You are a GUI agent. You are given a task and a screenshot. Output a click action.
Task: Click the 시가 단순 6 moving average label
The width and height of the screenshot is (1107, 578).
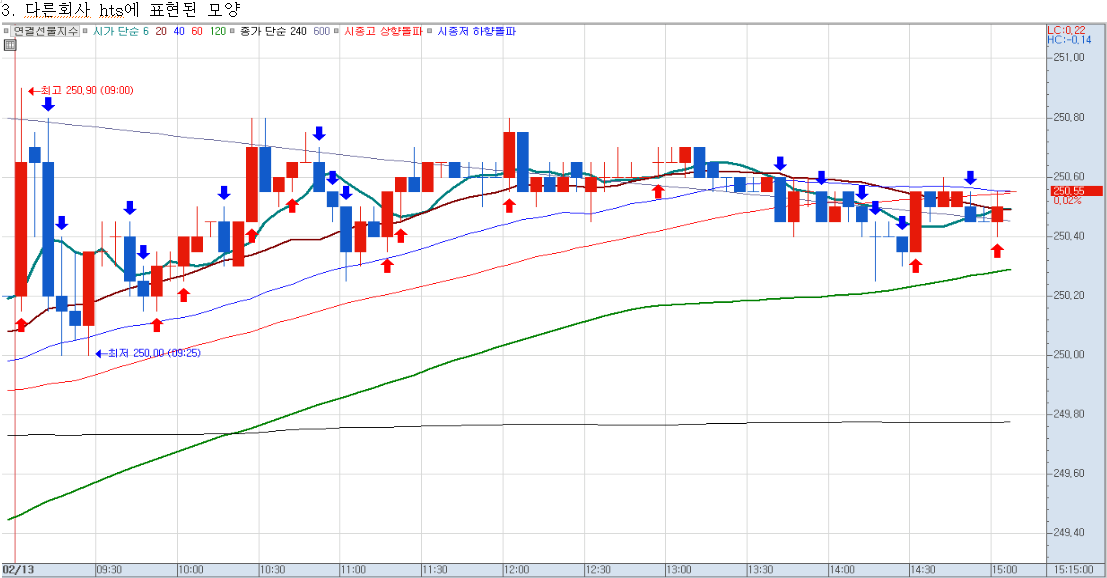tap(120, 31)
